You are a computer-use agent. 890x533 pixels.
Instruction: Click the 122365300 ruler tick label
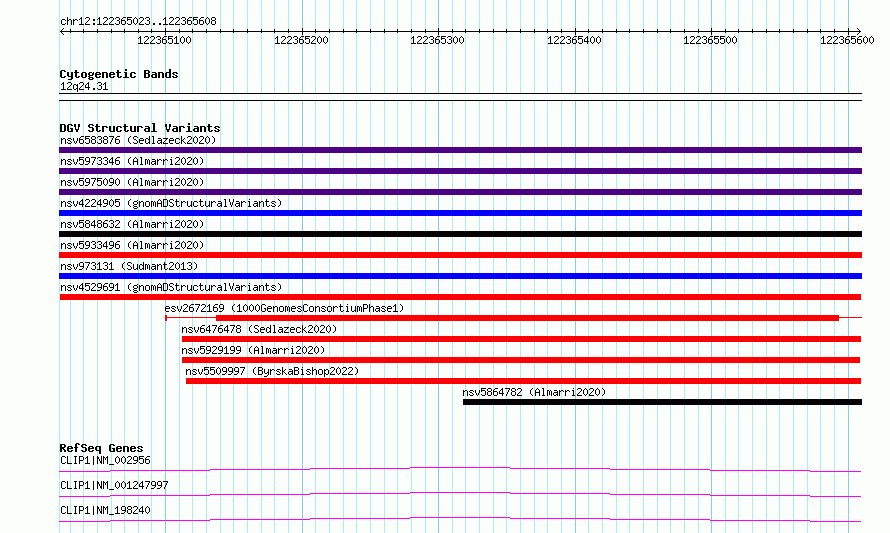pos(437,40)
